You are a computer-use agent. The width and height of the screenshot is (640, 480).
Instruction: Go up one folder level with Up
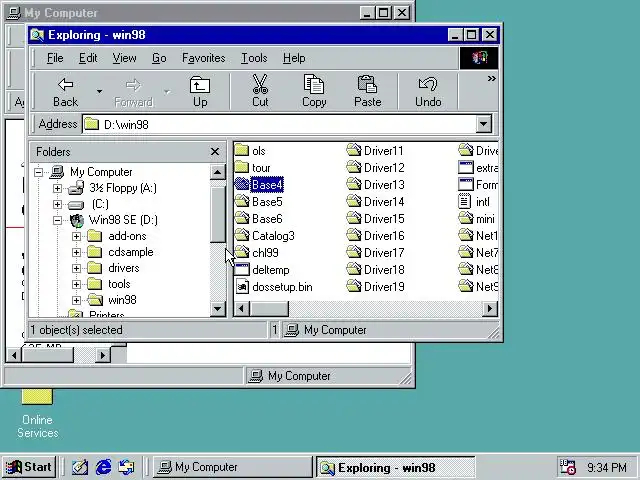(200, 92)
